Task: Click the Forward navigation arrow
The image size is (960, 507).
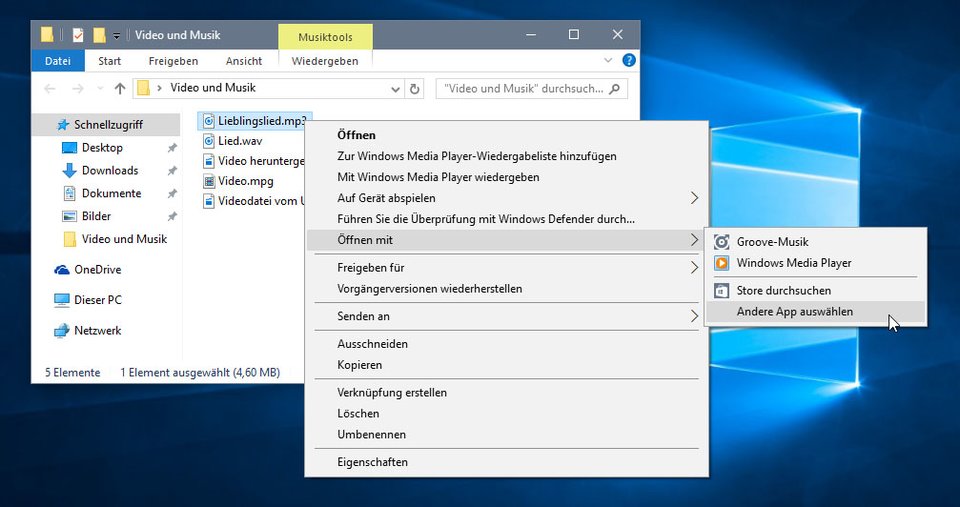Action: click(78, 89)
